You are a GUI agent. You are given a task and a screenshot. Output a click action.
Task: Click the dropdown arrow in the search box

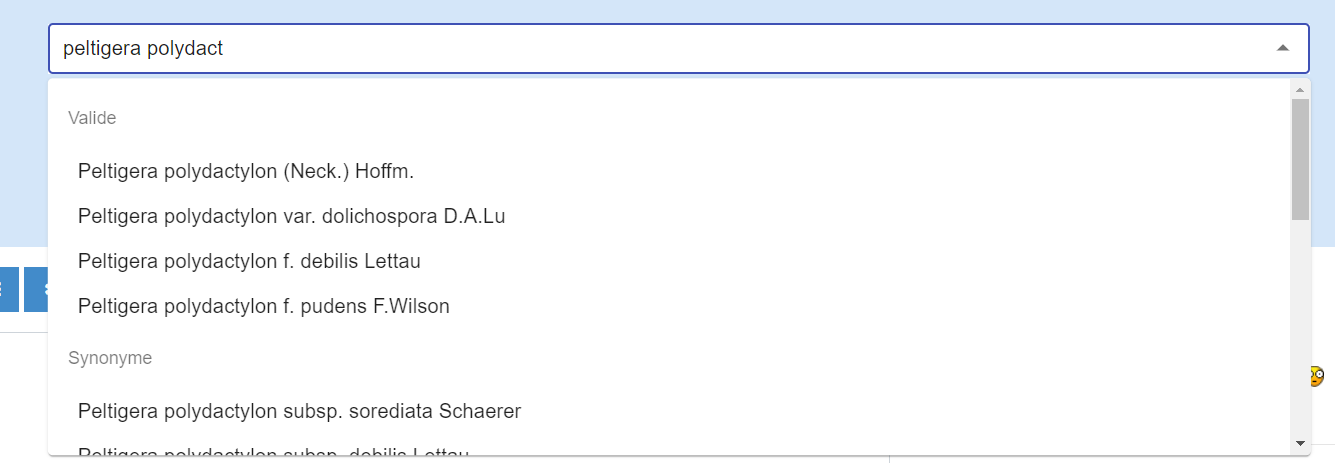pyautogui.click(x=1282, y=48)
